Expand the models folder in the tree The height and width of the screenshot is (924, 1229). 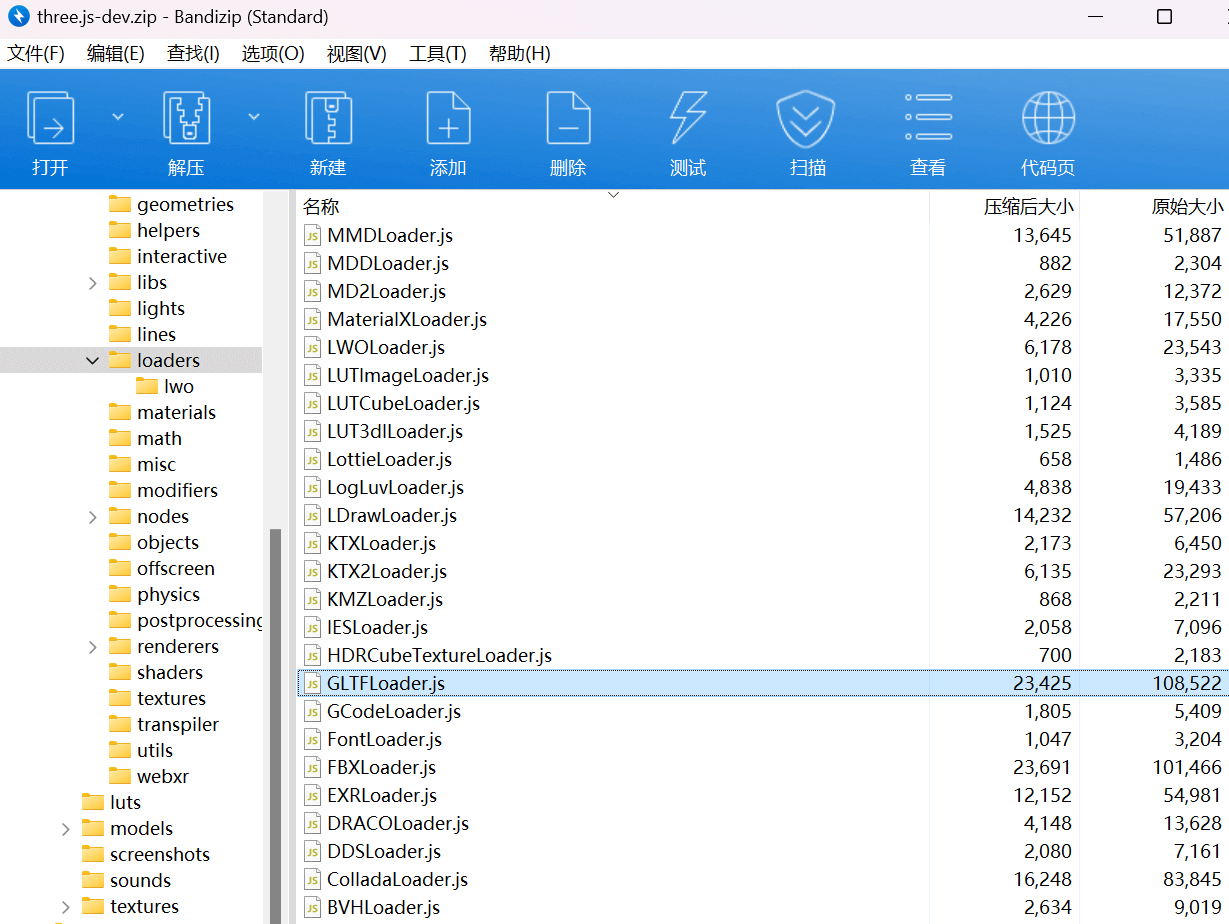click(66, 829)
